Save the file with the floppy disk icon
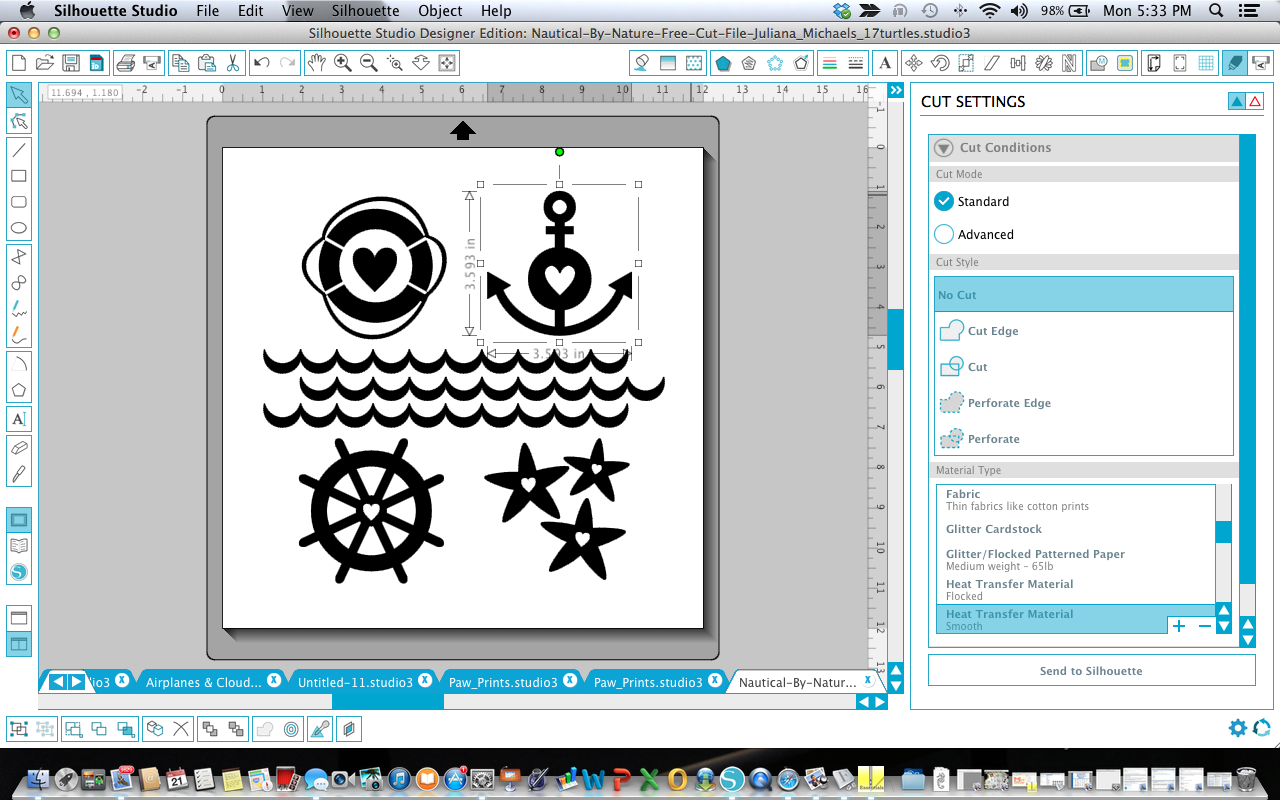The width and height of the screenshot is (1280, 800). [x=70, y=63]
